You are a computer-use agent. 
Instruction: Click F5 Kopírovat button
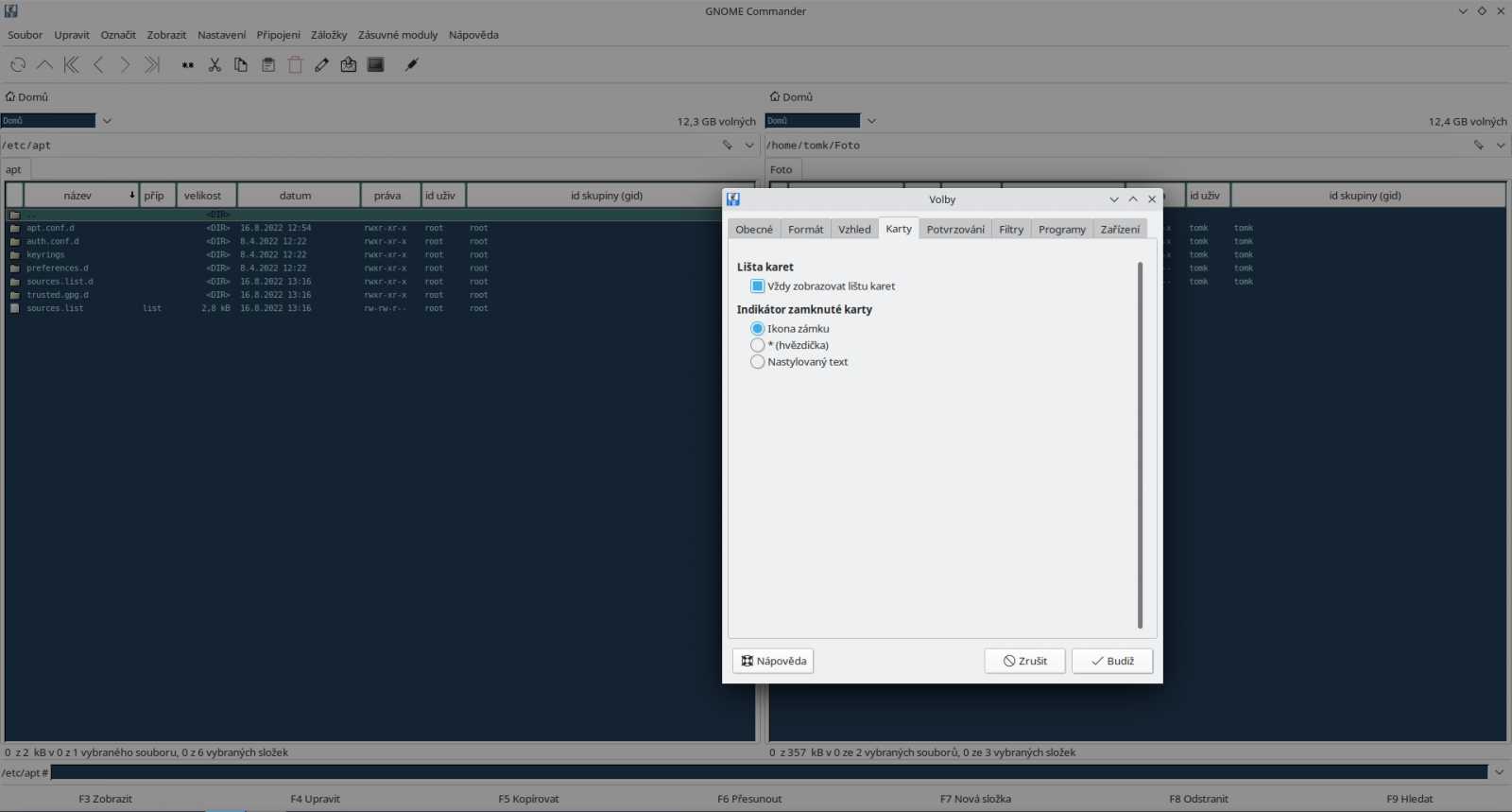tap(528, 799)
